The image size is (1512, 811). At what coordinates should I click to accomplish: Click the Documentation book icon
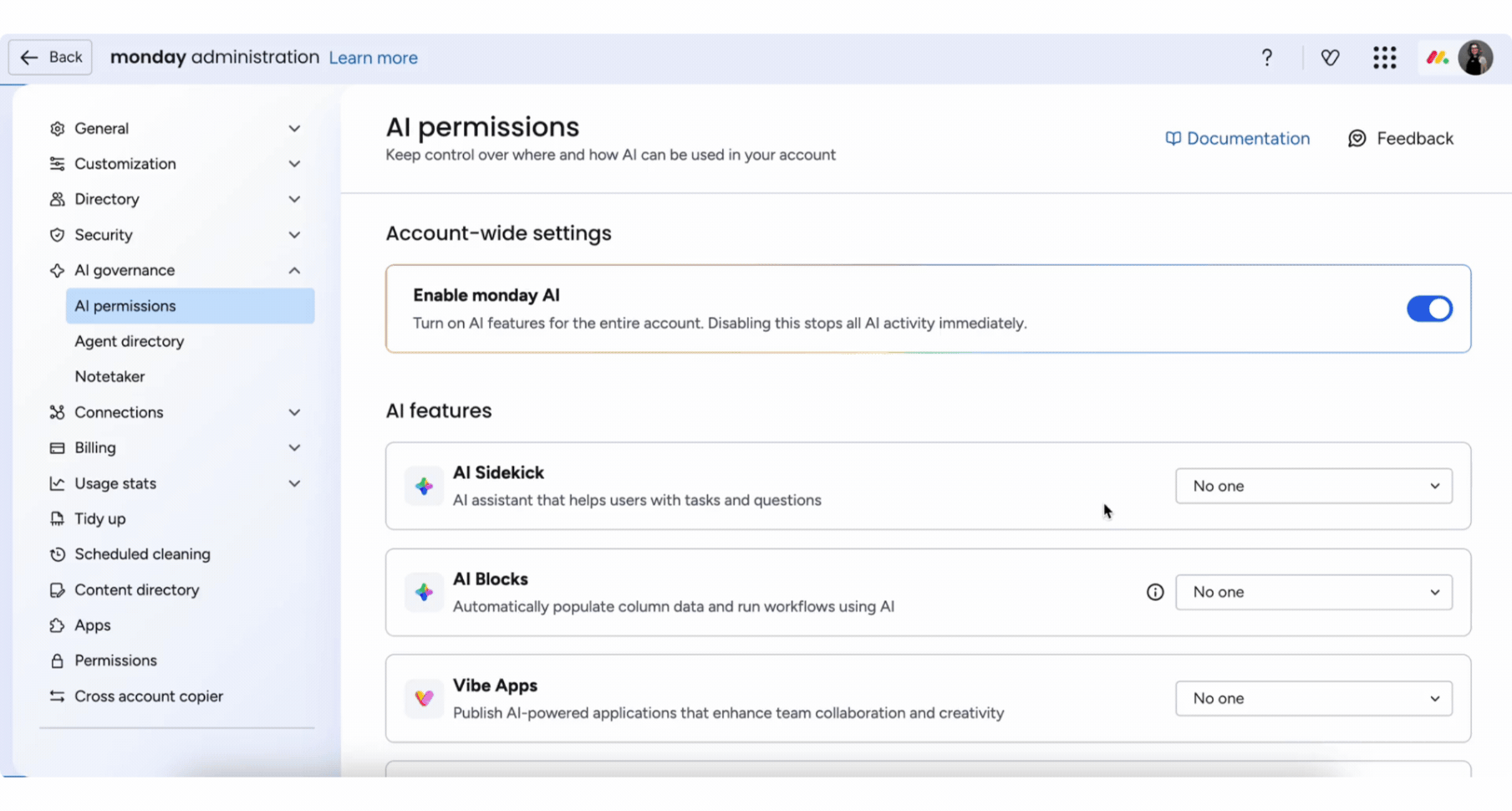(x=1173, y=139)
